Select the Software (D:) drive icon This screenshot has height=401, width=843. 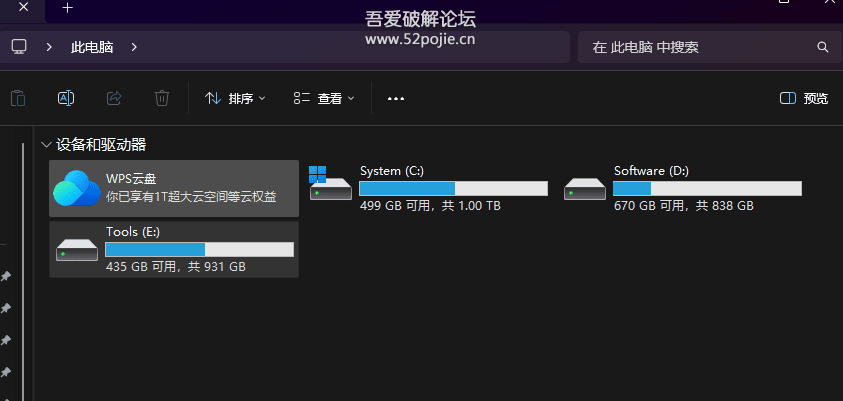click(585, 188)
